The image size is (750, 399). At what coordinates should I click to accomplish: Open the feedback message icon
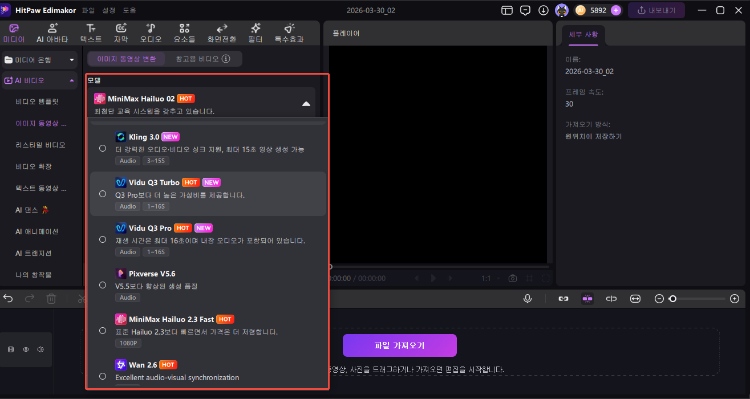click(525, 10)
